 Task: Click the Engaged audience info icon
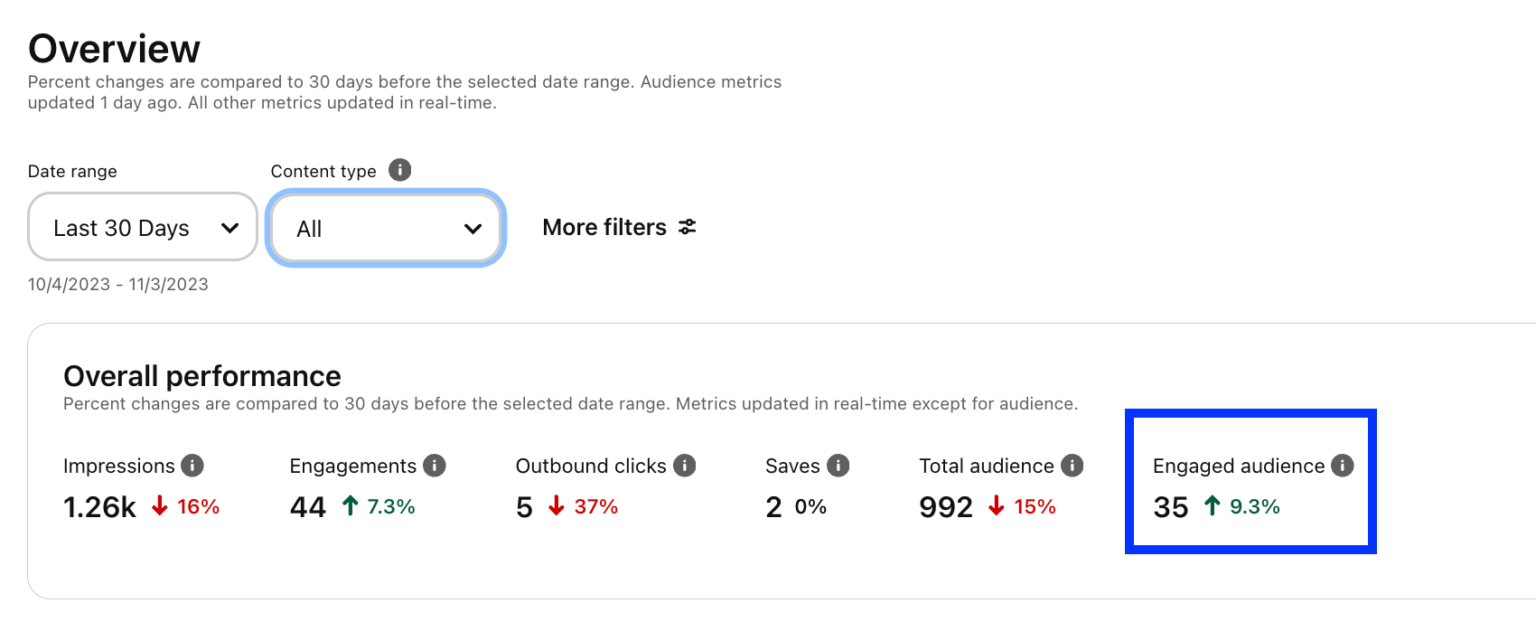click(x=1344, y=465)
